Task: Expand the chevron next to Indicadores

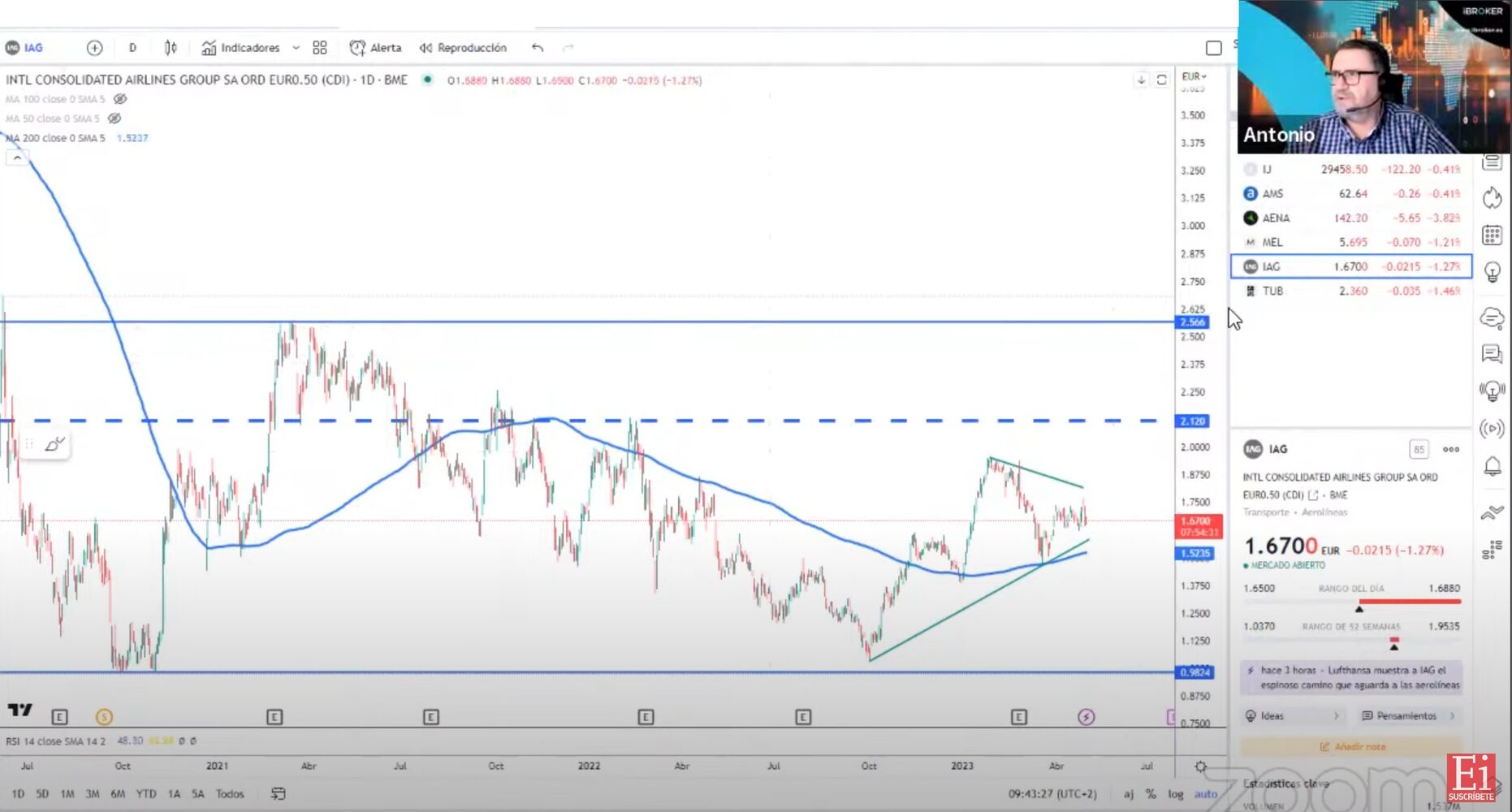Action: tap(296, 48)
